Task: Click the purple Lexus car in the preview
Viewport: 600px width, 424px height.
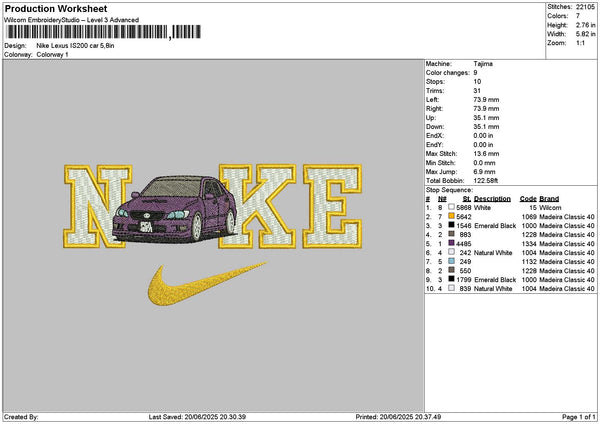Action: coord(175,209)
